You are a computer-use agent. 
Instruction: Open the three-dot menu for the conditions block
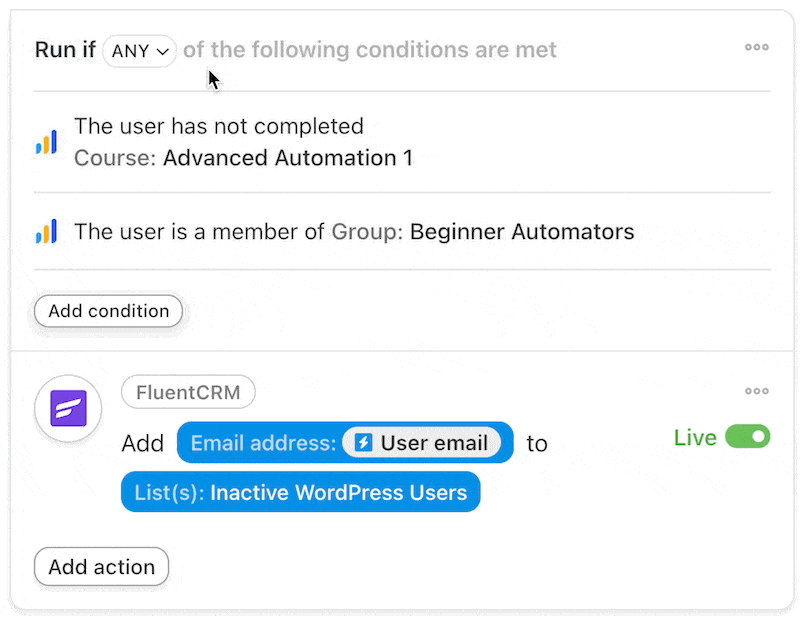click(x=756, y=47)
